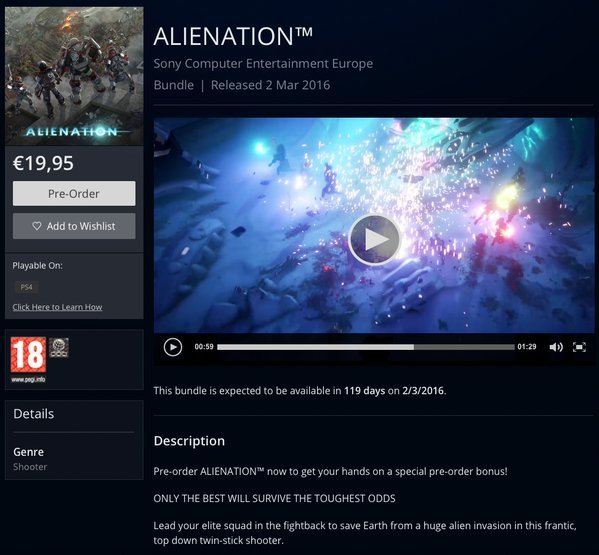Click the heart icon on the Wishlist button

37,226
